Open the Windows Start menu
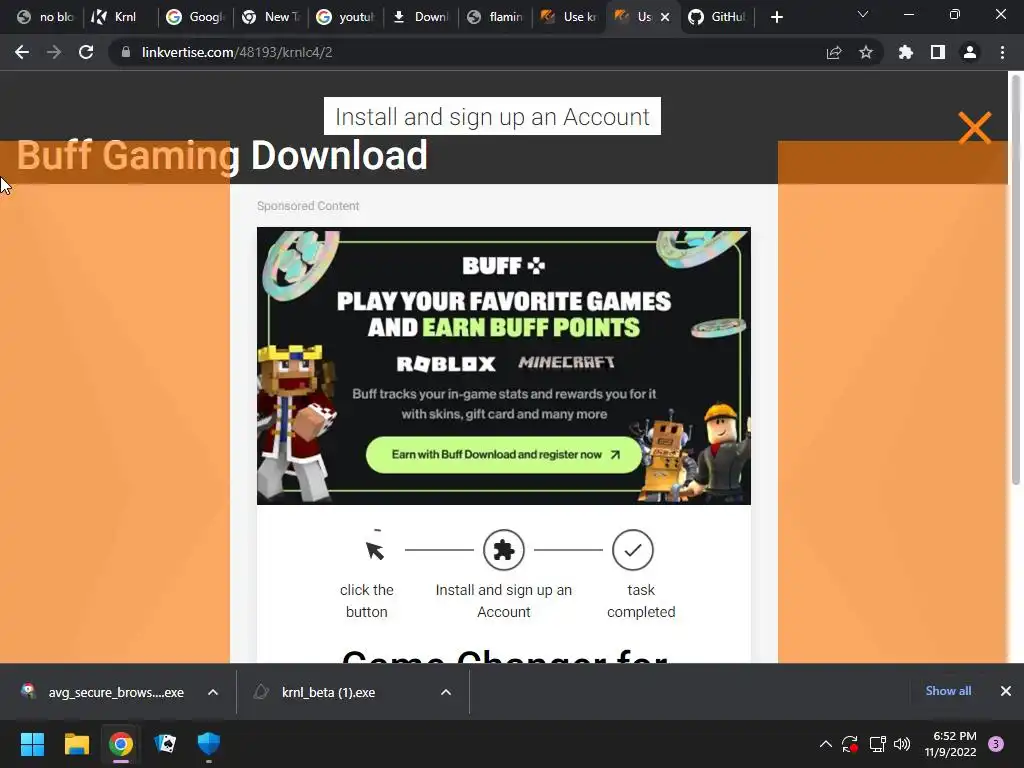1024x768 pixels. tap(32, 744)
